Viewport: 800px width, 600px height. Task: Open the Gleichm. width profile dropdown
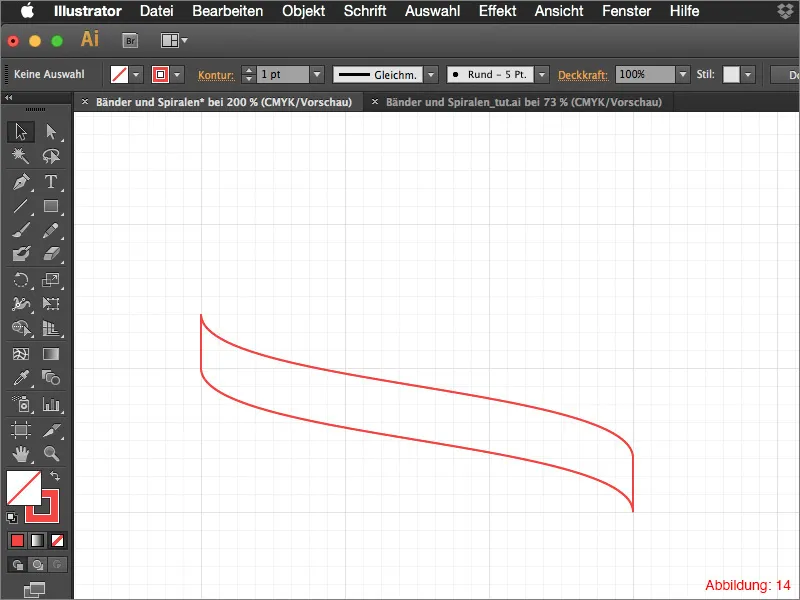pos(431,74)
